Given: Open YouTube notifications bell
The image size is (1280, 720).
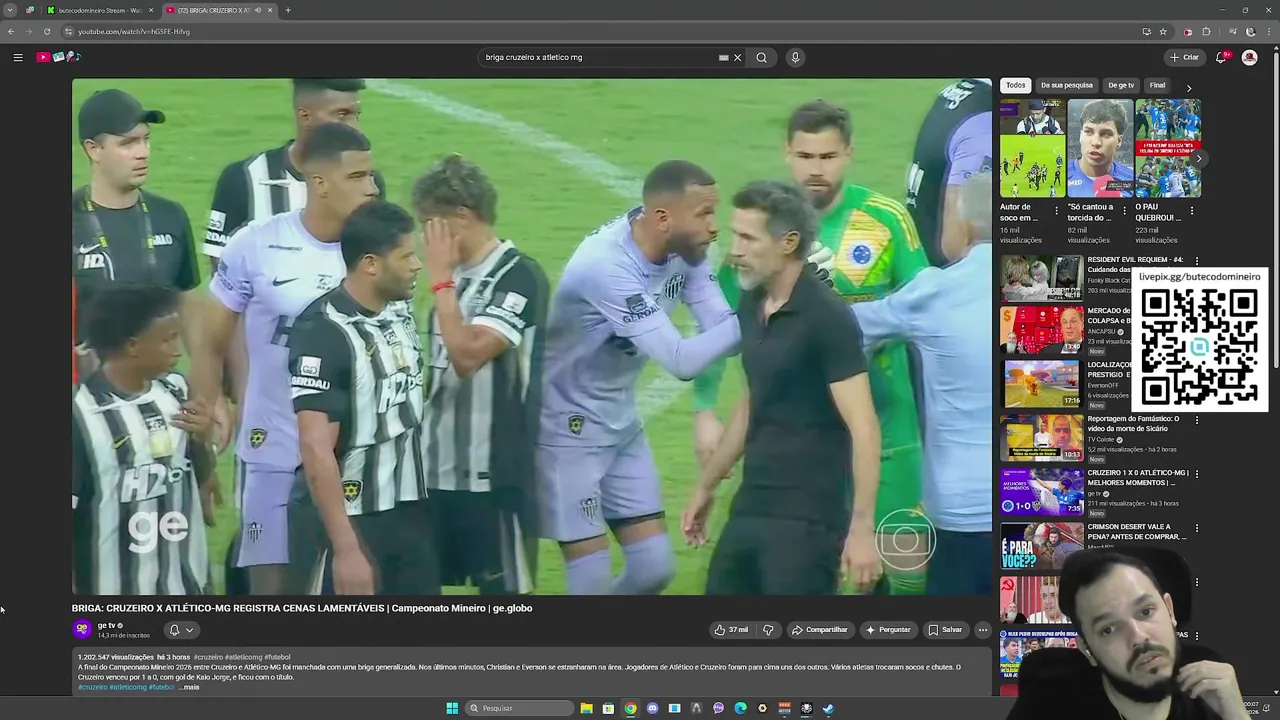Looking at the screenshot, I should (1221, 57).
